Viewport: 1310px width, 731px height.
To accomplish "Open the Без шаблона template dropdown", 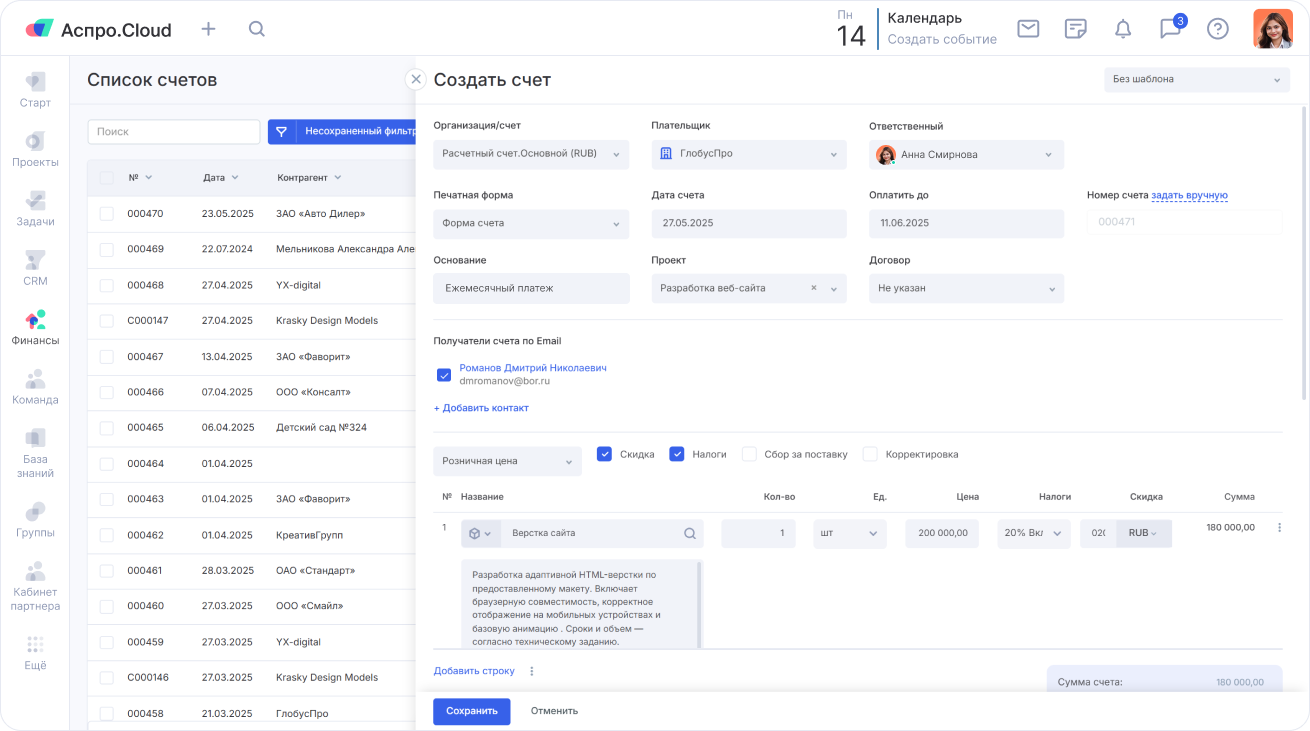I will [1196, 79].
